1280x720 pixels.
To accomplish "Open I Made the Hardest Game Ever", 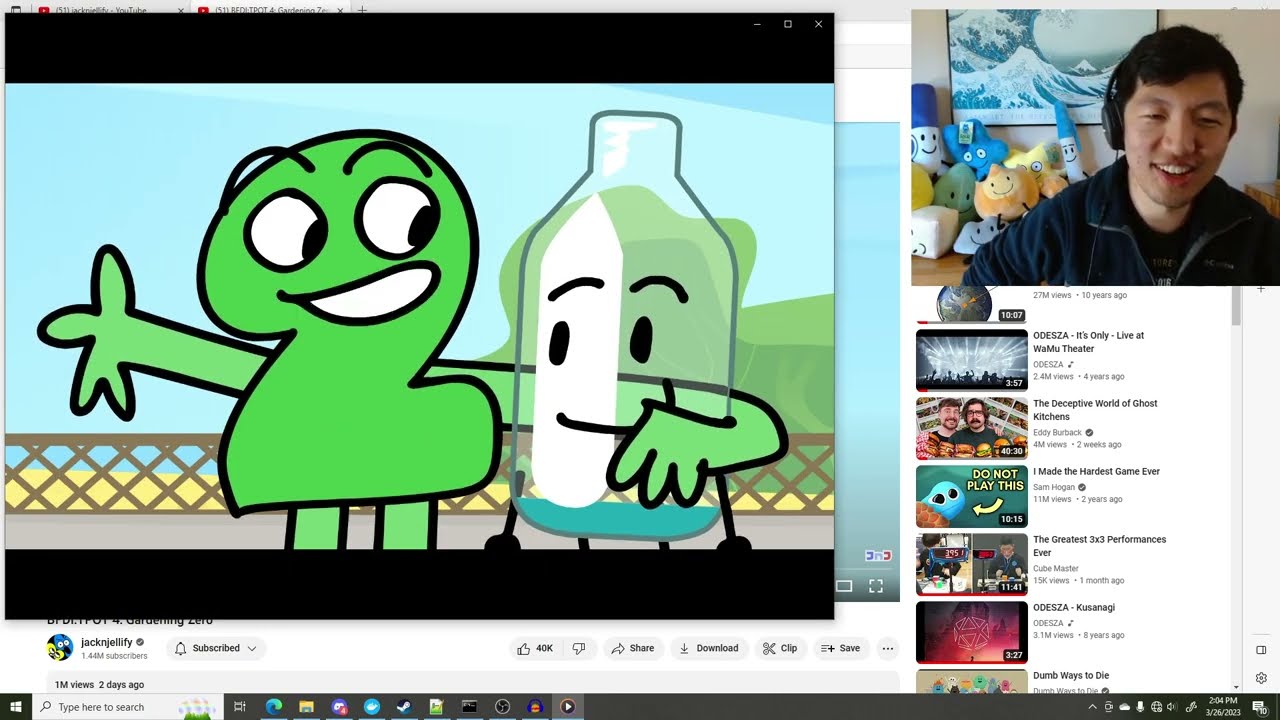I will [x=1096, y=471].
